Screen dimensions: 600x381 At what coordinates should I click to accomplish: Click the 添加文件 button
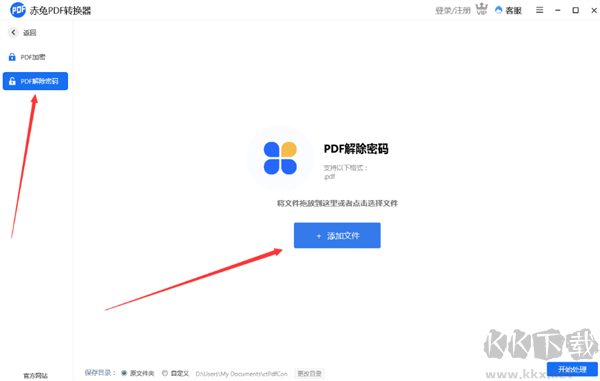[337, 235]
